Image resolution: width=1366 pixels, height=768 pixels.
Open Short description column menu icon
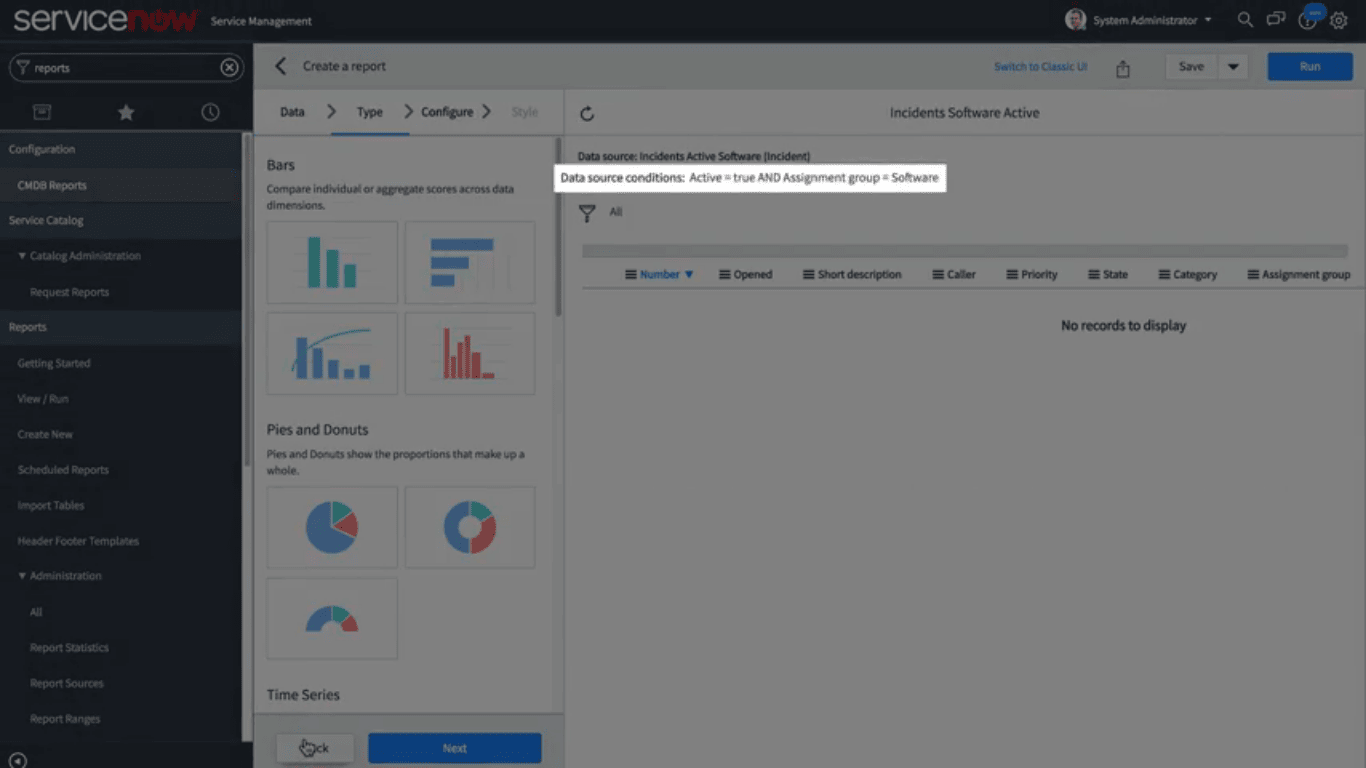(x=808, y=274)
